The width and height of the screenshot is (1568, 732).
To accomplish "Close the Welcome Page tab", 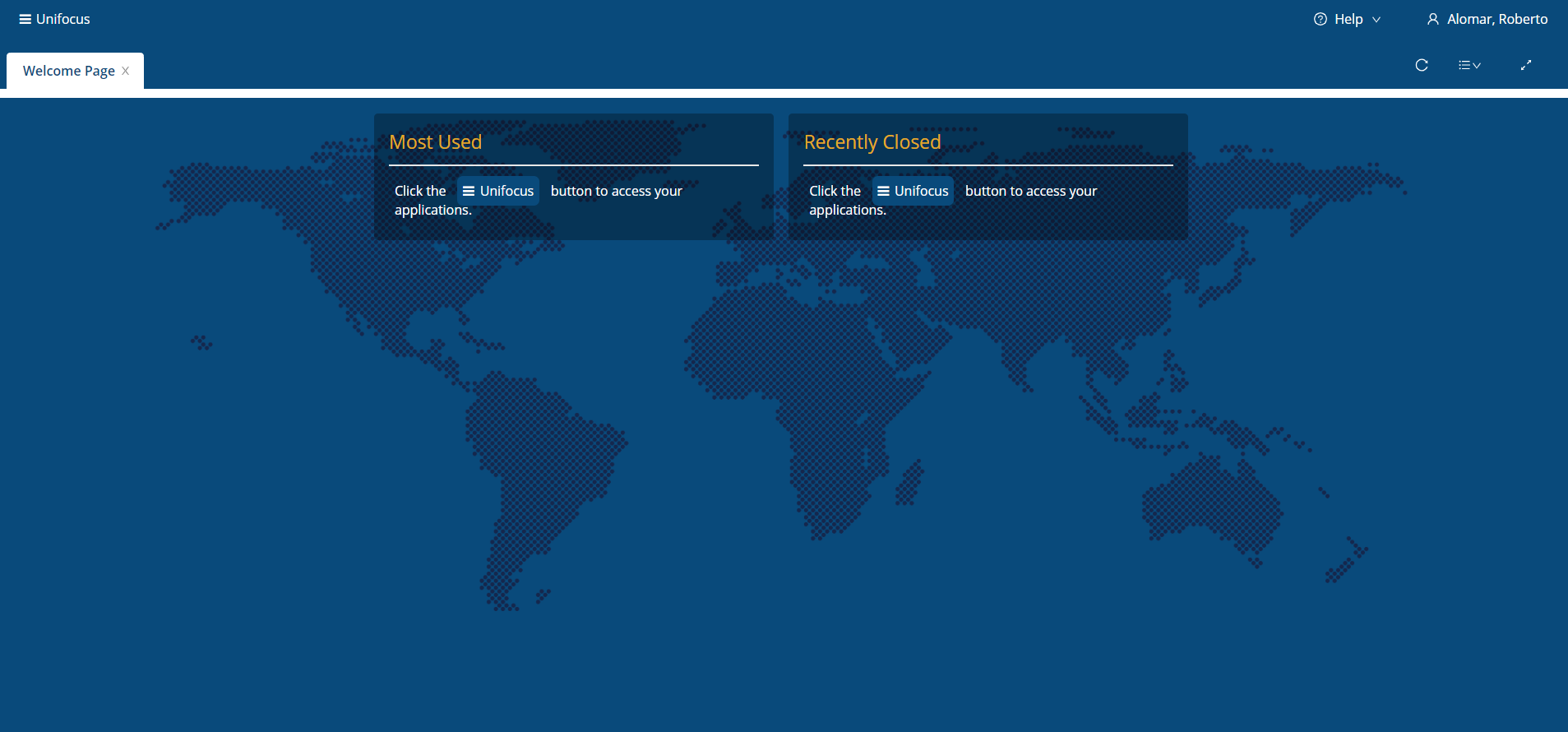I will (126, 71).
